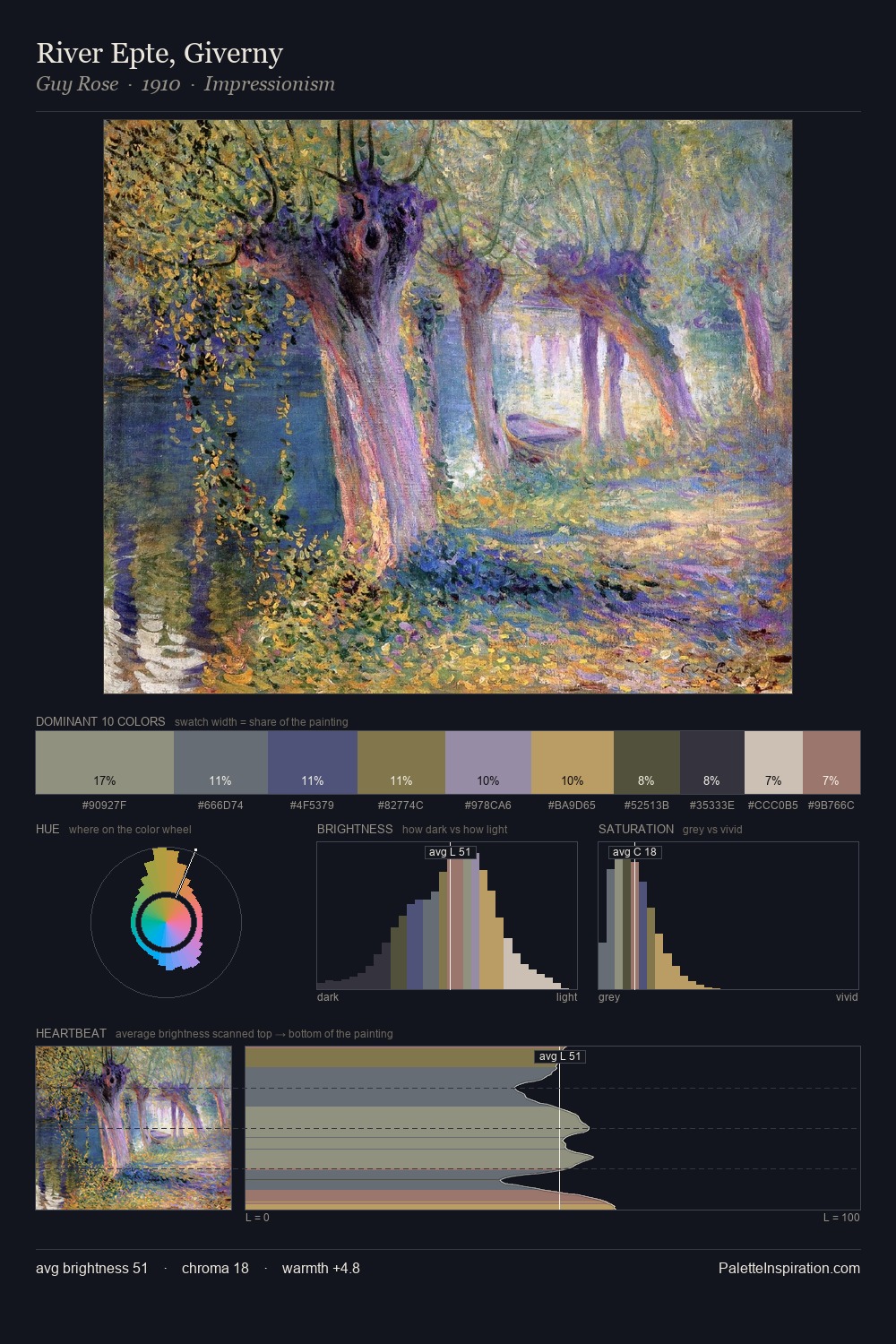Click the 'avg L 51' label in Brightness histogram
The width and height of the screenshot is (896, 1344).
[450, 852]
